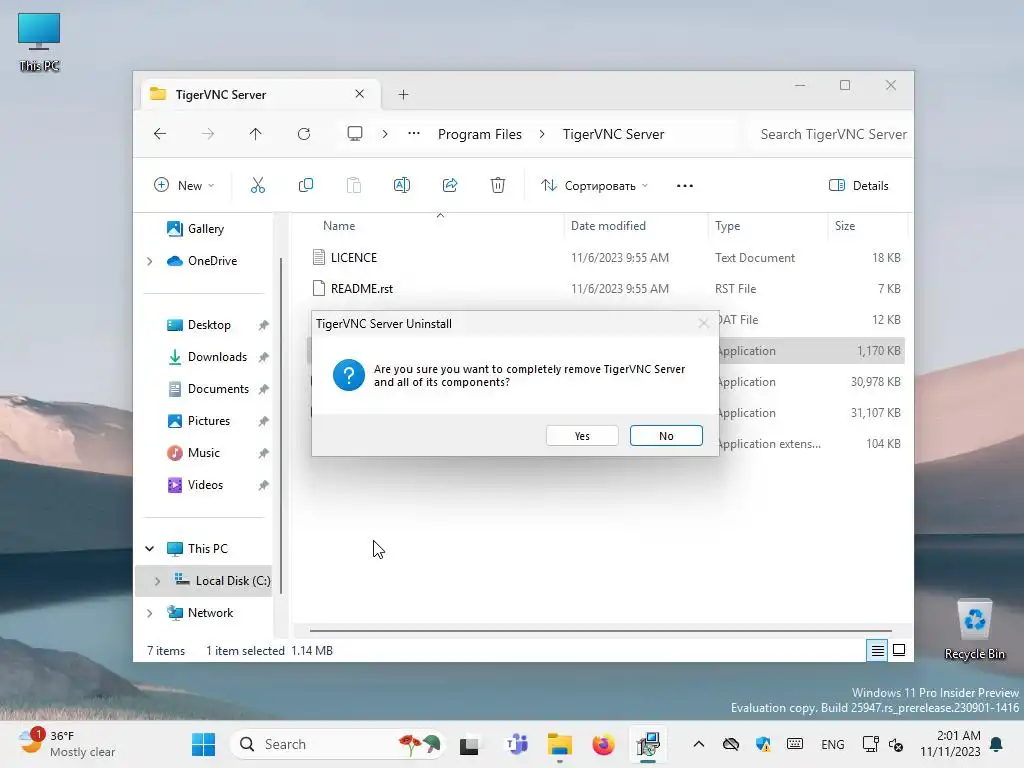Launch Firefox from the taskbar
This screenshot has height=768, width=1024.
(603, 744)
